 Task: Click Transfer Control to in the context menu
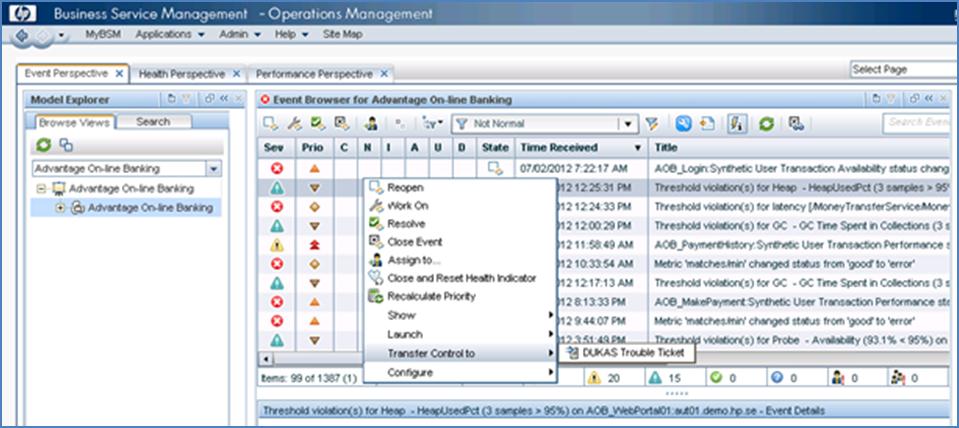point(460,353)
